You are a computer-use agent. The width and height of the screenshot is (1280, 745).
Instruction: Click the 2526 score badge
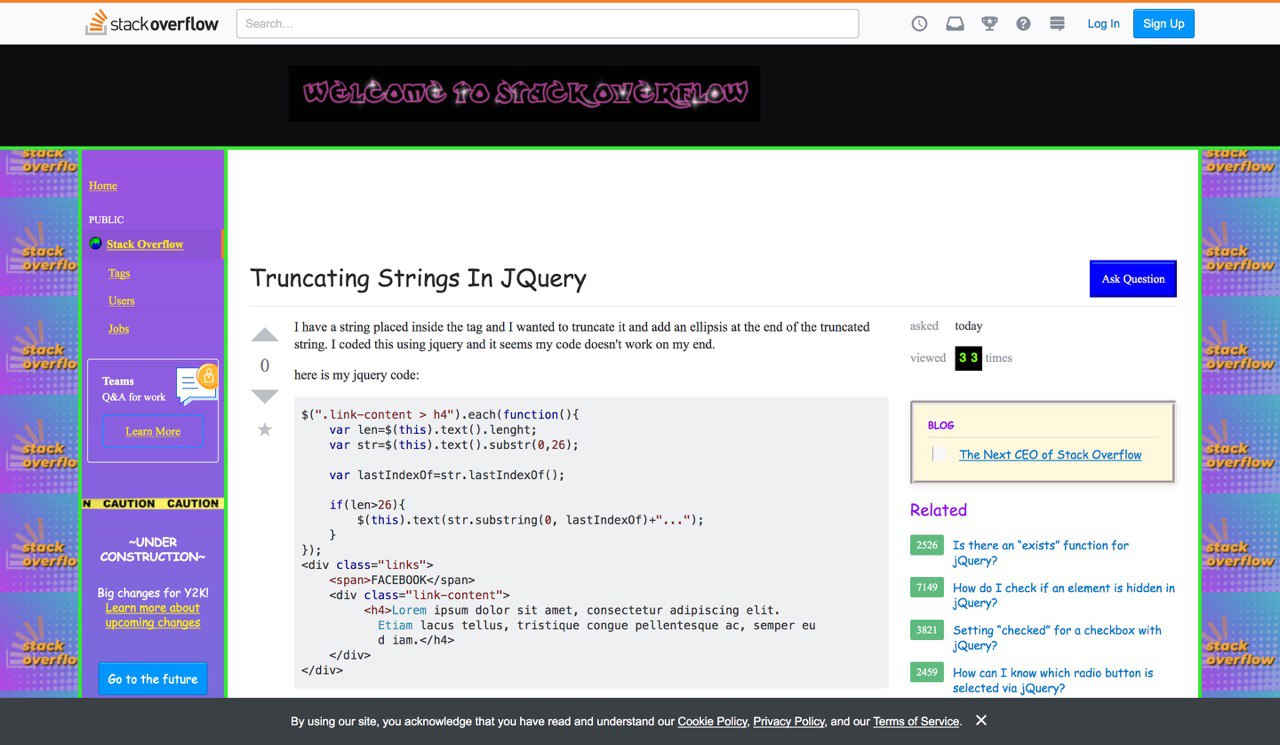click(927, 545)
